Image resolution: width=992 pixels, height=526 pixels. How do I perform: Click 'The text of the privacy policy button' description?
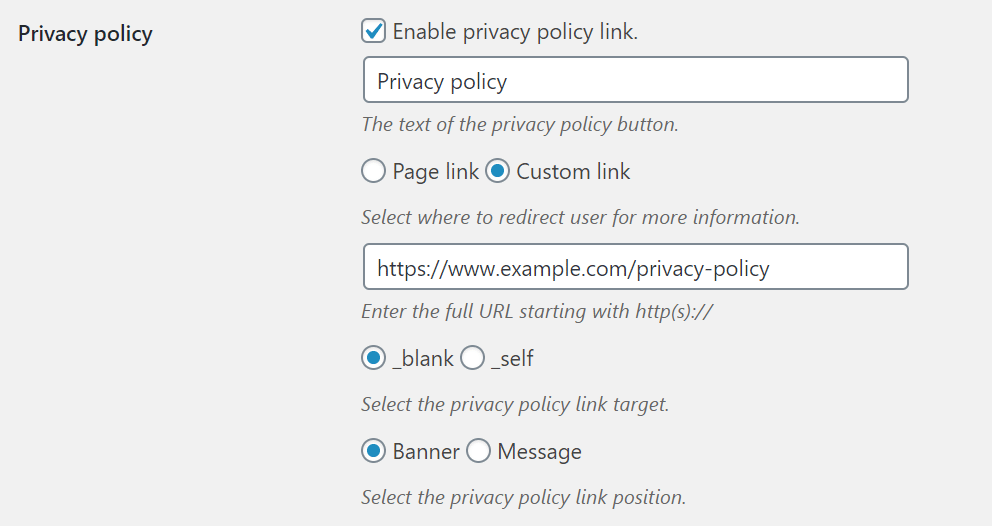[x=520, y=125]
